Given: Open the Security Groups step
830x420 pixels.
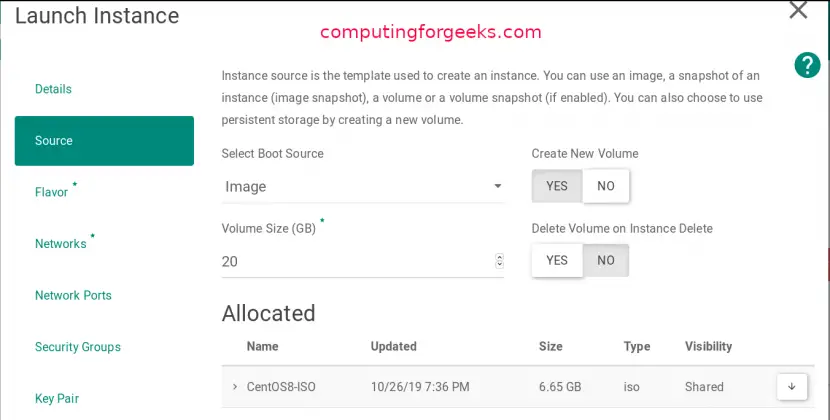Looking at the screenshot, I should click(78, 347).
